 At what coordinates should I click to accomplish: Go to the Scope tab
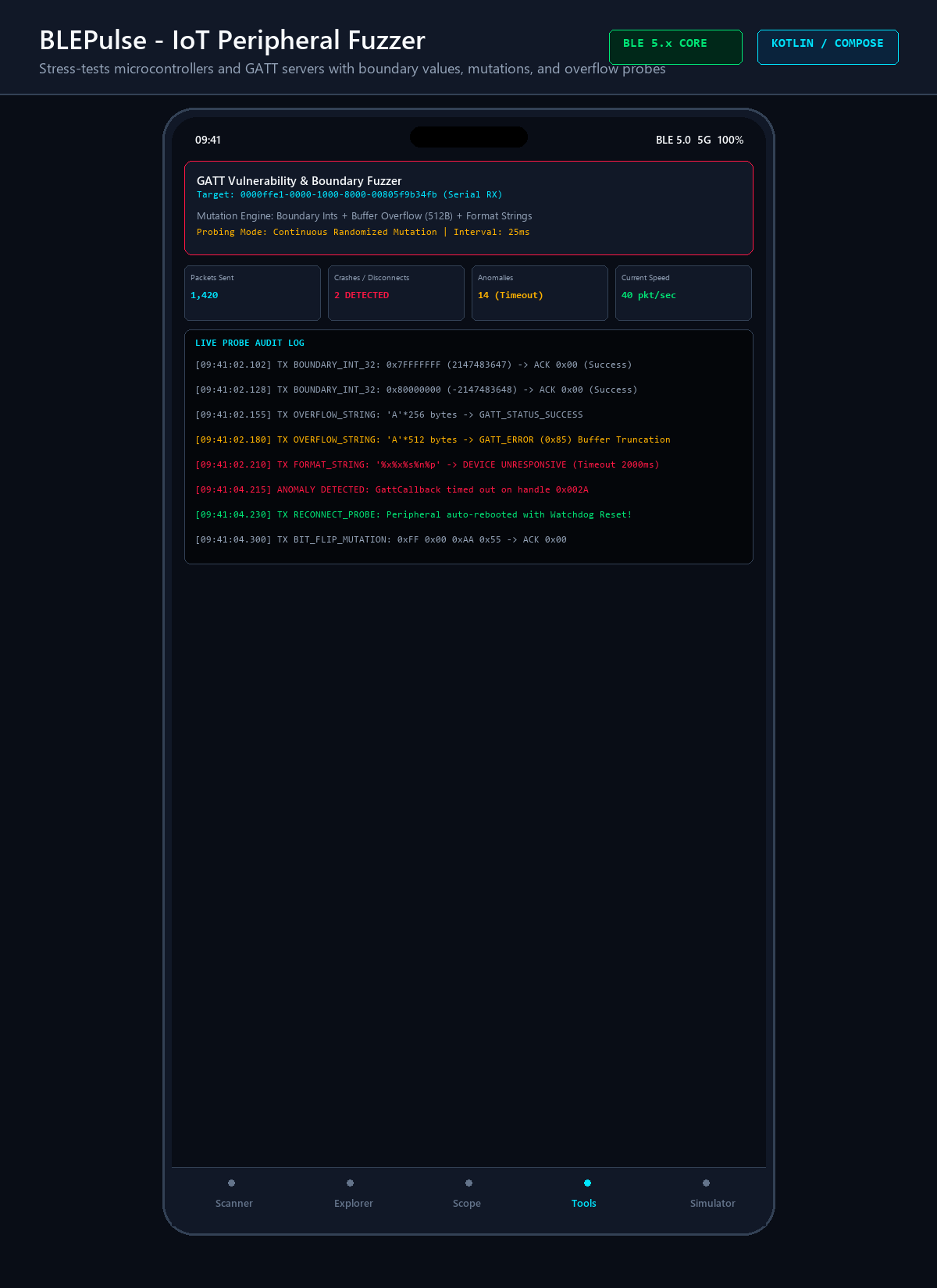[x=467, y=1194]
